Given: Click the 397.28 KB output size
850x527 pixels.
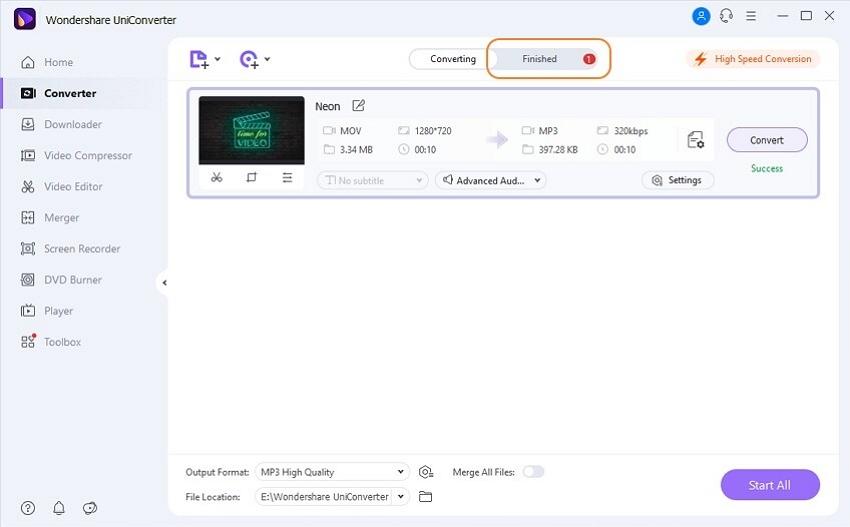Looking at the screenshot, I should pyautogui.click(x=558, y=150).
